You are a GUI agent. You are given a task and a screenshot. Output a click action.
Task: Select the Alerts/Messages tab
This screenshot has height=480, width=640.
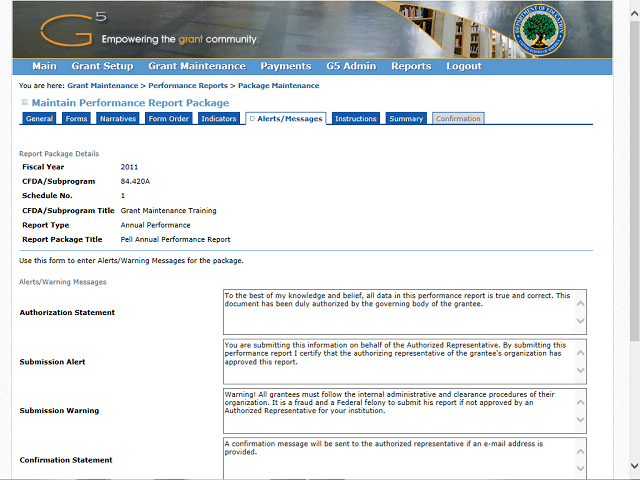coord(286,118)
